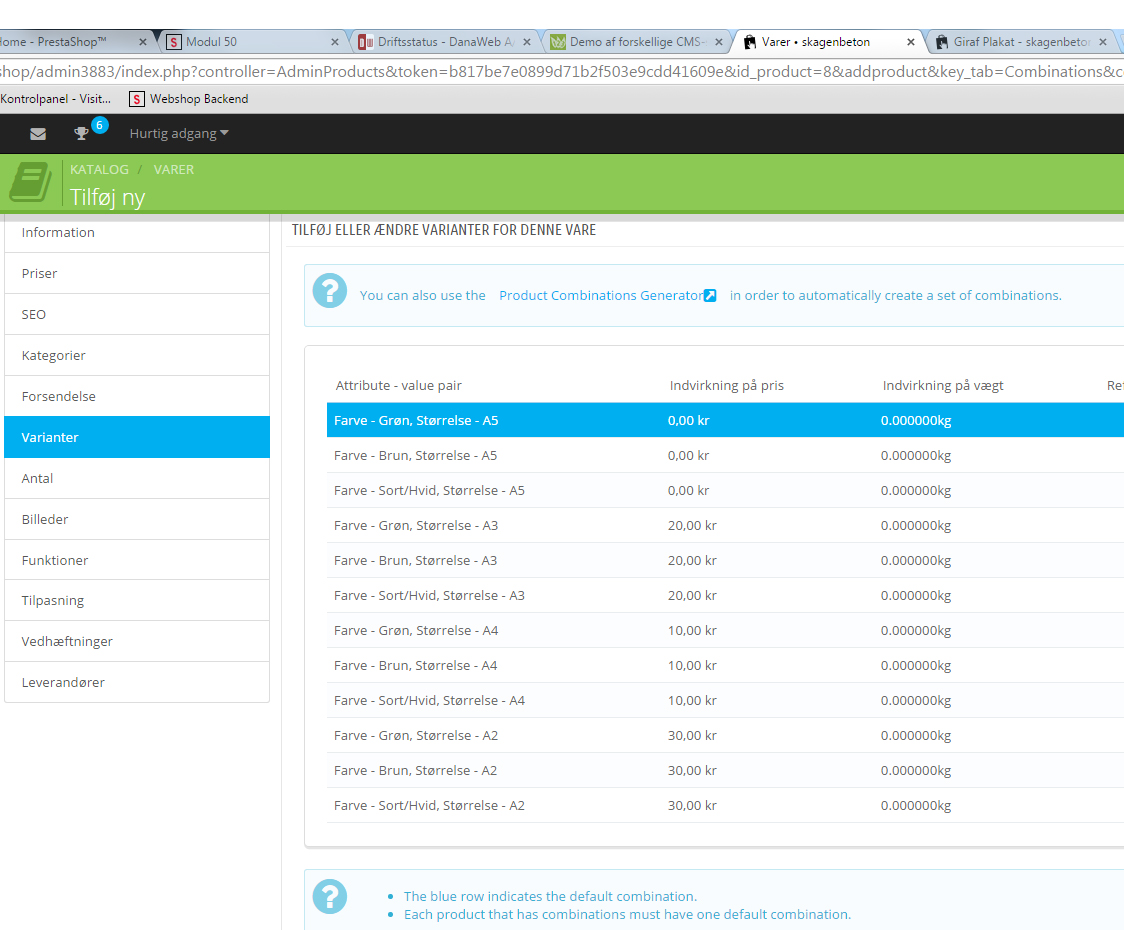Viewport: 1124px width, 930px height.
Task: Click the green catalog book icon
Action: (x=30, y=183)
